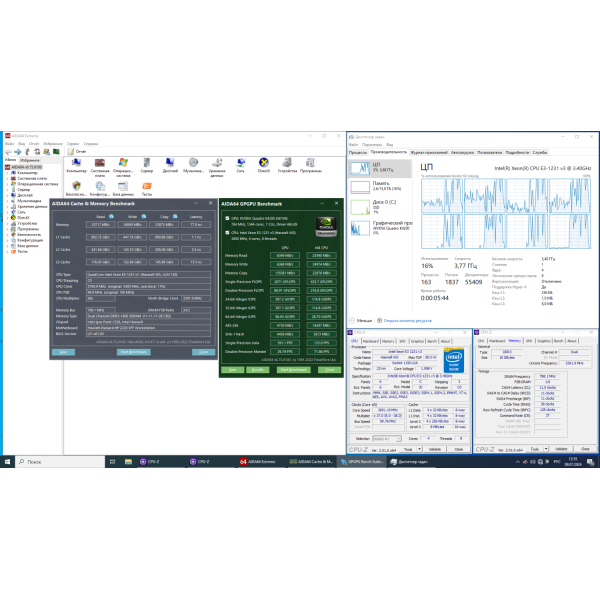600x600 pixels.
Task: Switch to Автозагрузка tab in Task Manager
Action: pos(462,152)
